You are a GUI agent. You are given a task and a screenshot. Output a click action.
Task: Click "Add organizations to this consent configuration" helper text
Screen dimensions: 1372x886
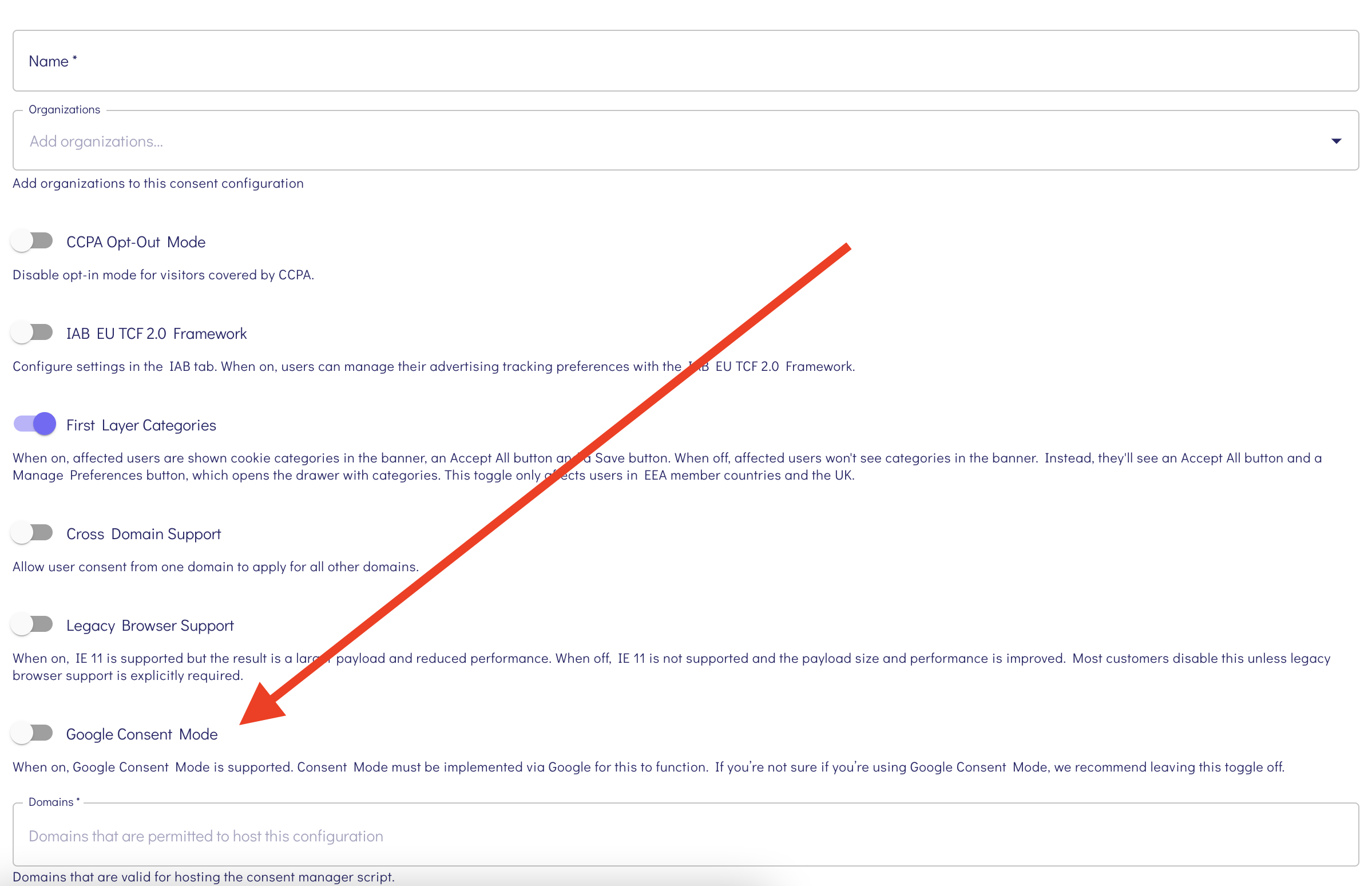point(157,183)
